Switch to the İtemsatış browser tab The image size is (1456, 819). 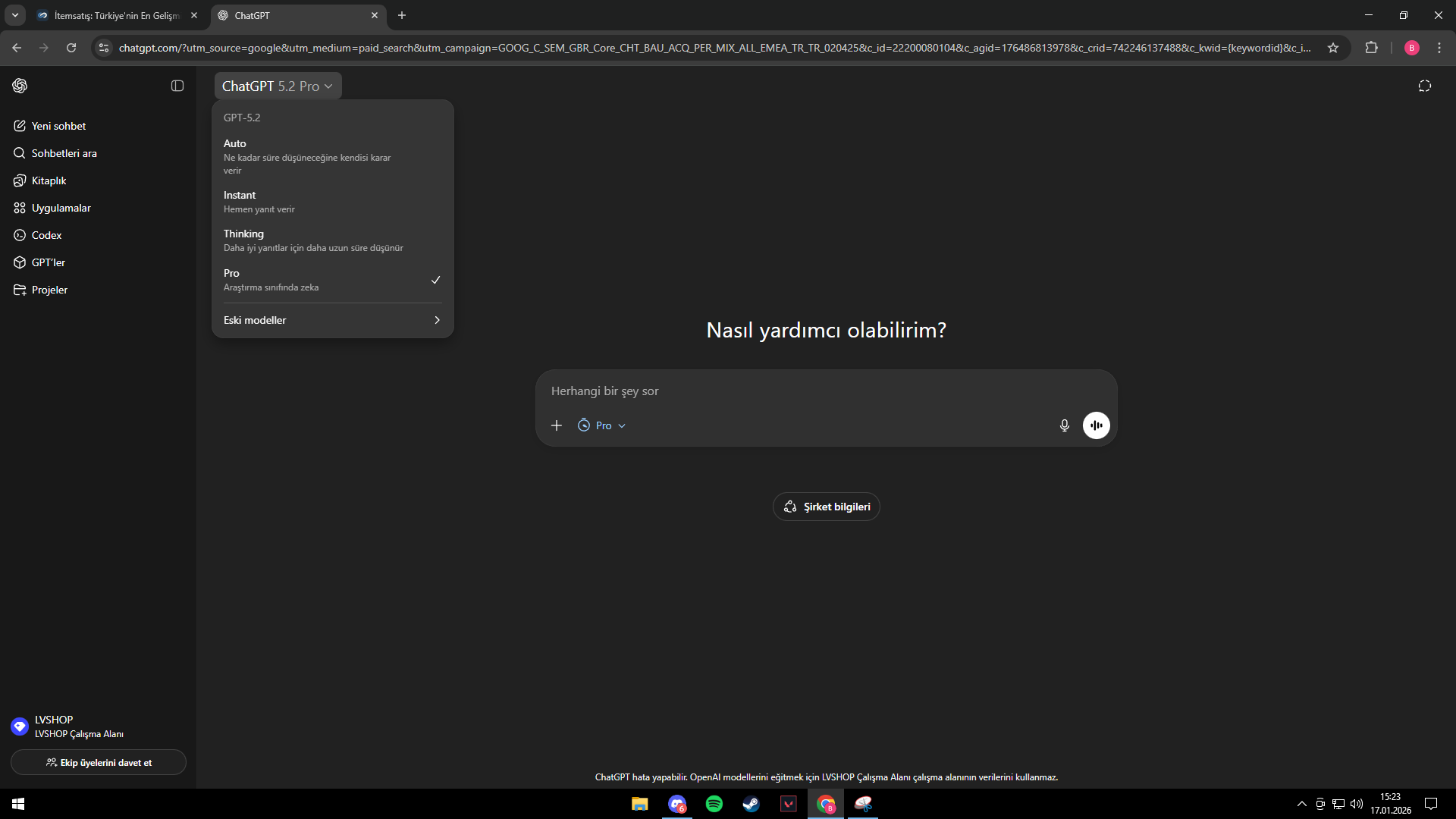118,15
